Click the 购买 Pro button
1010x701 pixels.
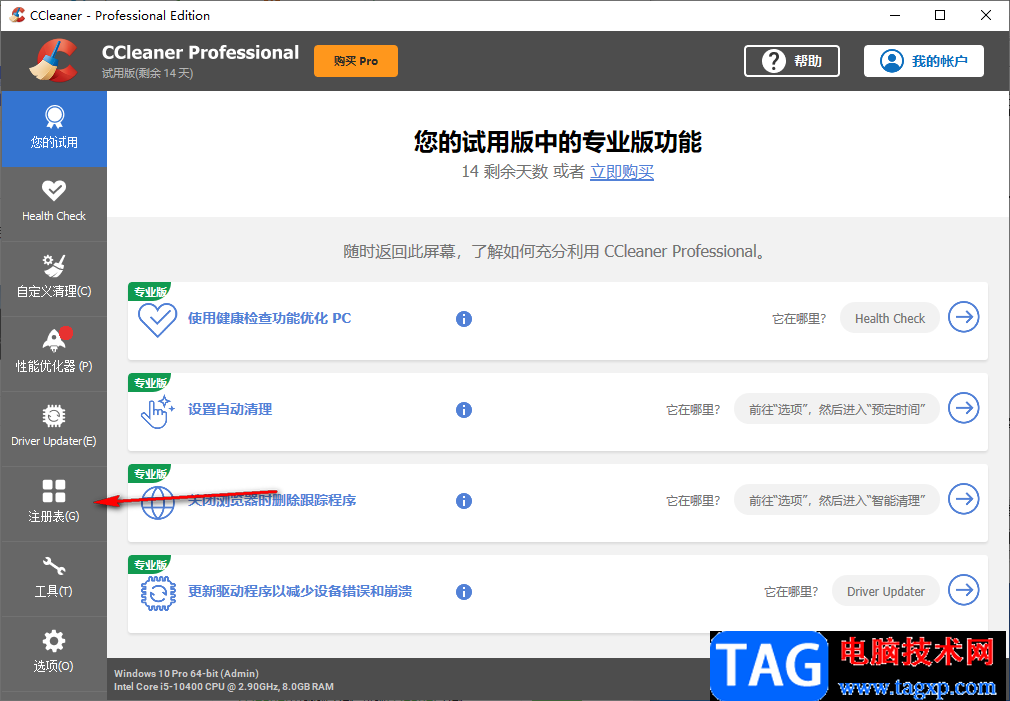coord(355,60)
